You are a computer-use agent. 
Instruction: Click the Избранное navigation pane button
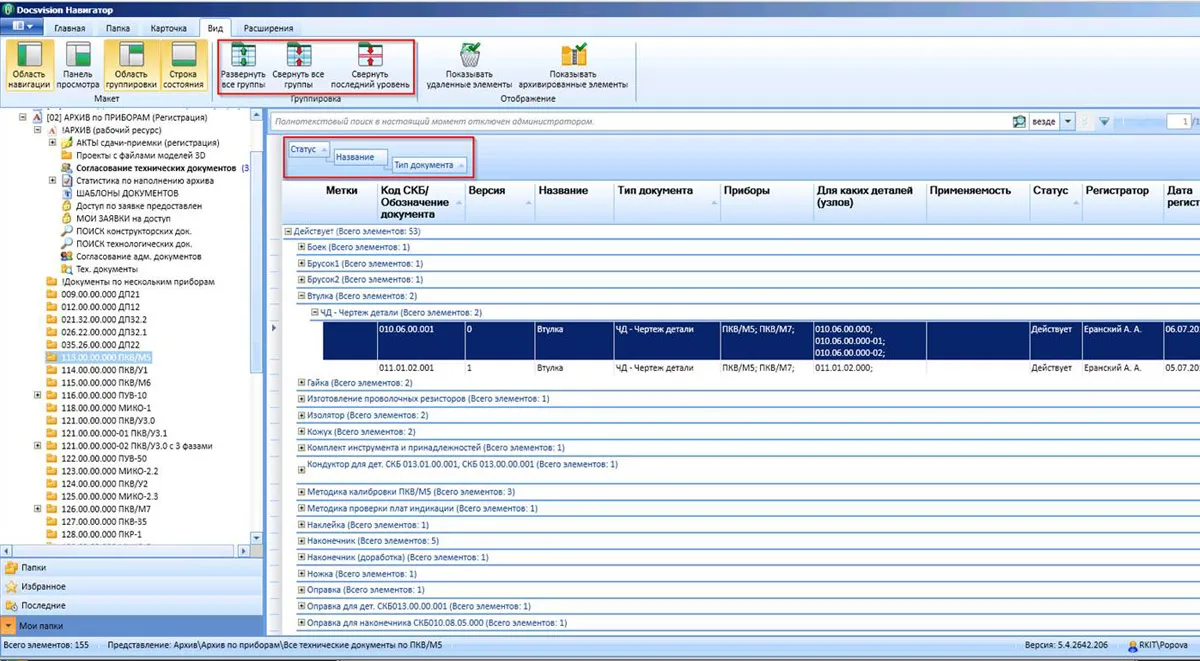click(x=42, y=586)
